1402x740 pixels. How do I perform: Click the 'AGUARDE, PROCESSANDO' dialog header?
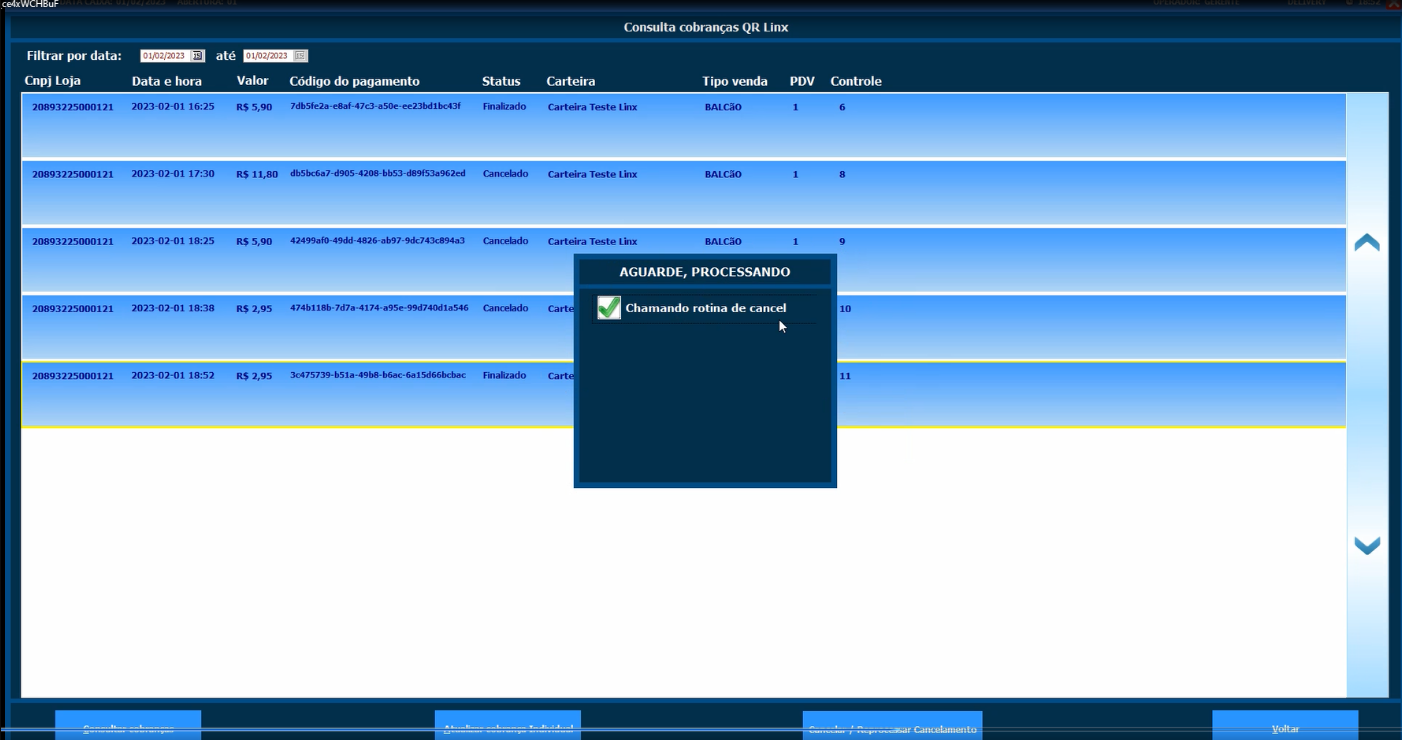pyautogui.click(x=705, y=272)
